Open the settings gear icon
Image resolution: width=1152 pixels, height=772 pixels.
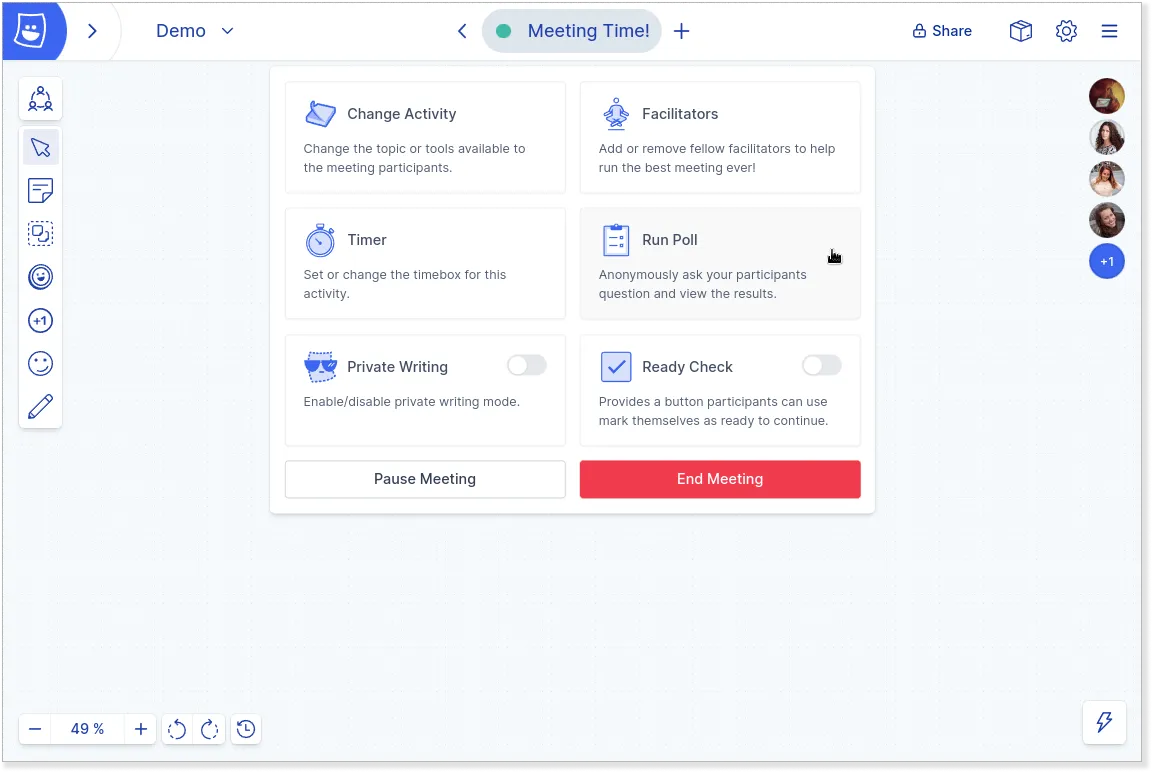[1066, 31]
